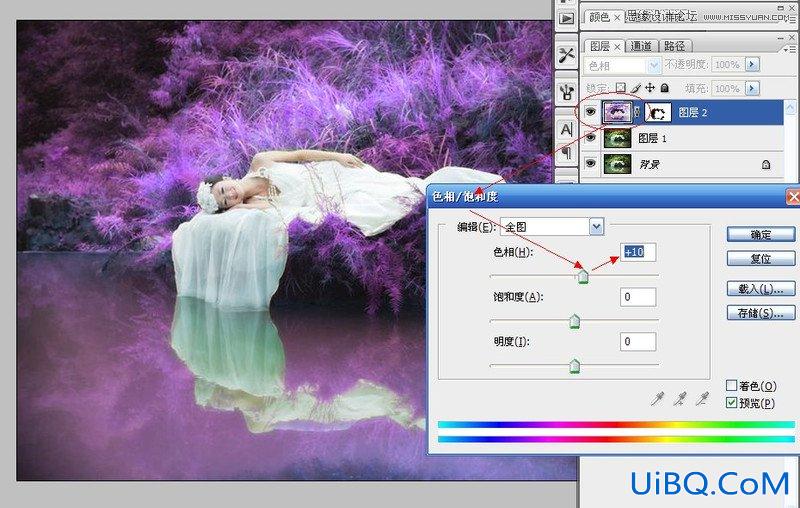Open the 不透明度 slider arrow
Screen dimensions: 800x508
[752, 65]
